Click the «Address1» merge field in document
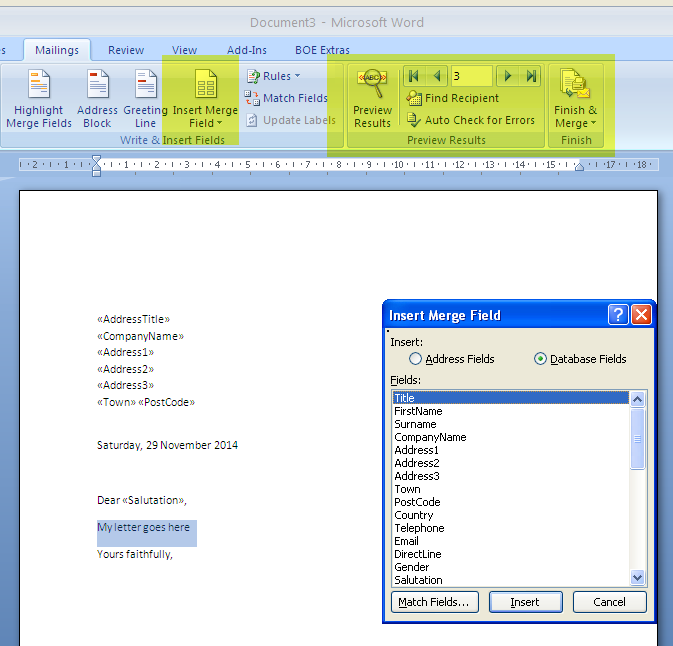Screen dimensions: 673x646 click(125, 352)
